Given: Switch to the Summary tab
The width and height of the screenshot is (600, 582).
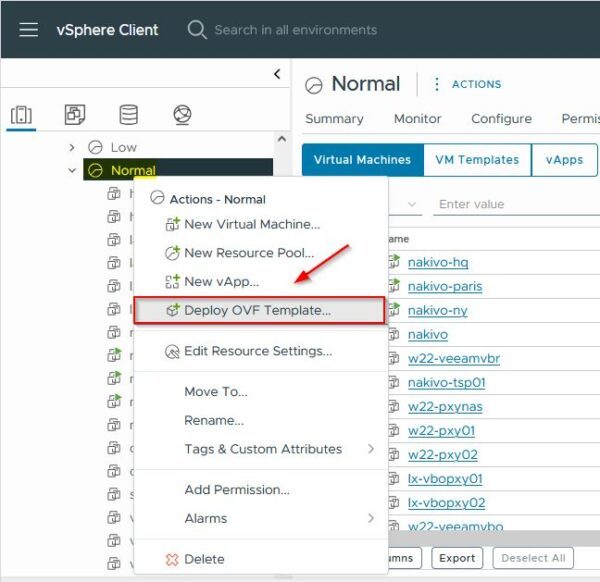Looking at the screenshot, I should click(334, 119).
